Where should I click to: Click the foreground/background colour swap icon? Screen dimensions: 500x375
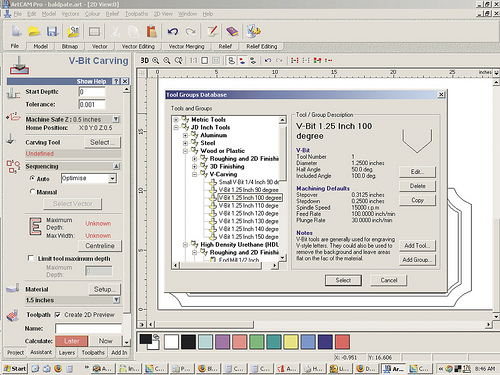click(x=156, y=337)
